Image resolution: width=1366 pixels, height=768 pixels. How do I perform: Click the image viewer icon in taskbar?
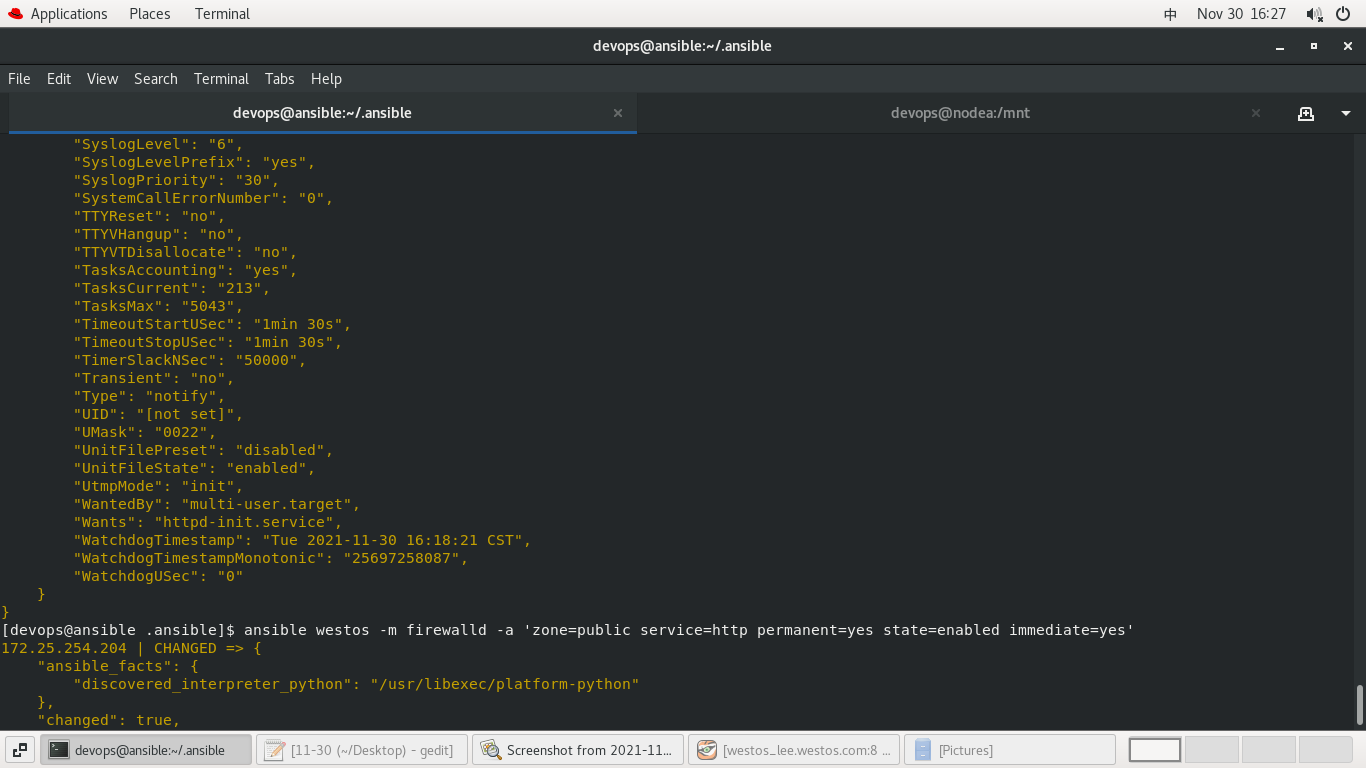pos(491,750)
